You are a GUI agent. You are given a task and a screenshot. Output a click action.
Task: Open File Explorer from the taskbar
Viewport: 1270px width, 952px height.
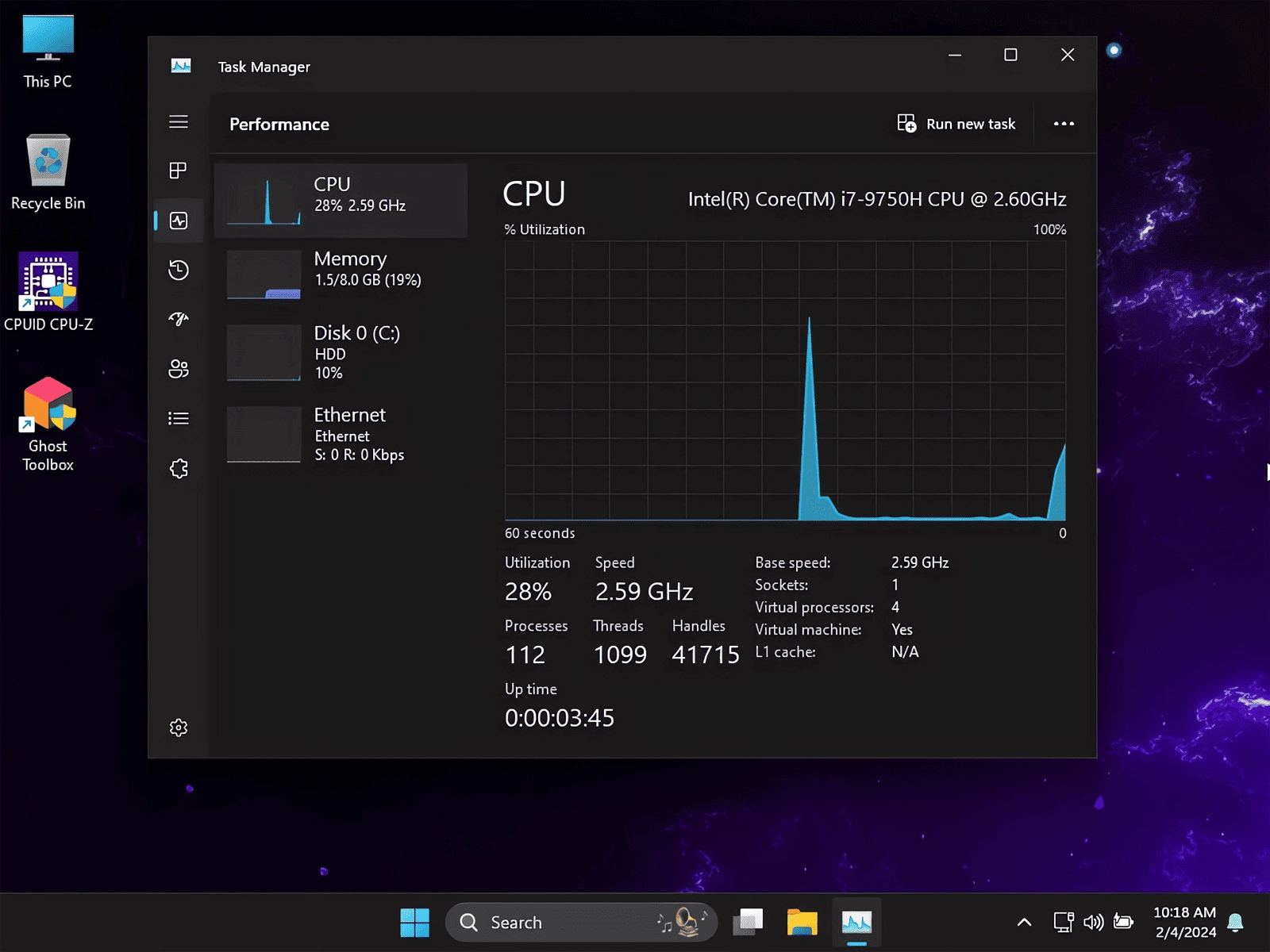[x=802, y=923]
